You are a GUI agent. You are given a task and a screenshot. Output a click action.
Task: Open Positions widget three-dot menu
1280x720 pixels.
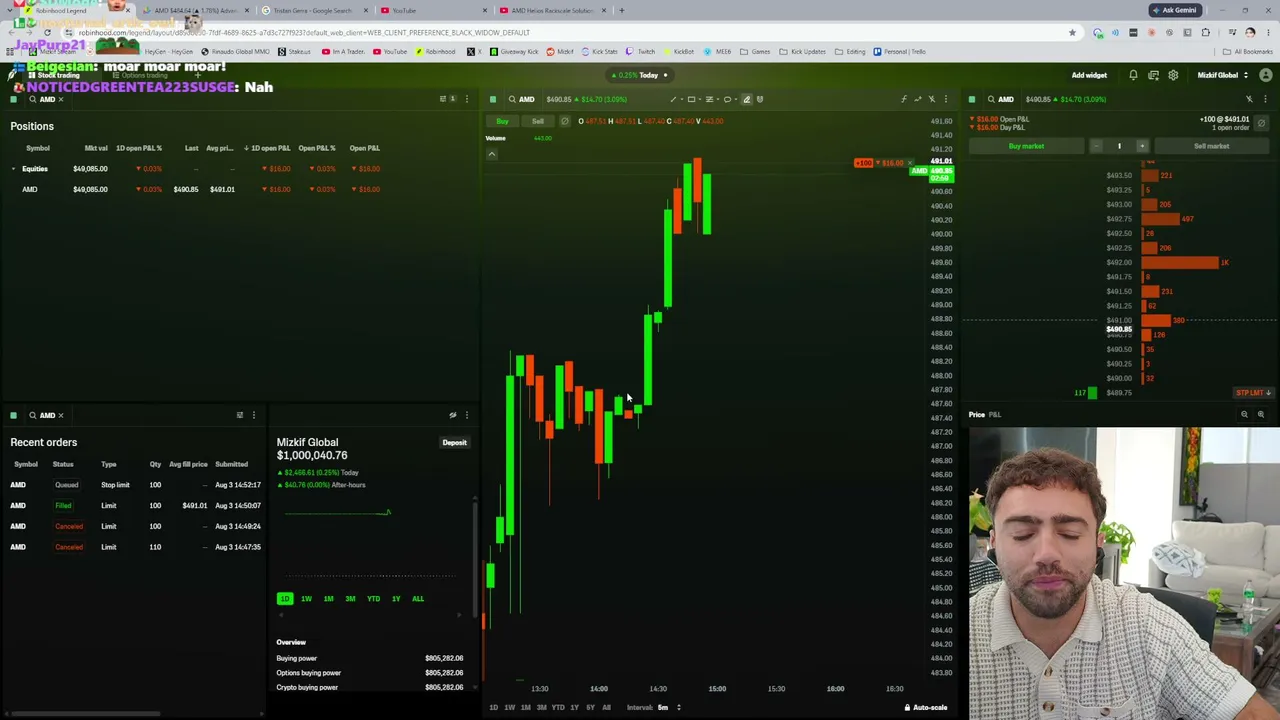point(466,99)
